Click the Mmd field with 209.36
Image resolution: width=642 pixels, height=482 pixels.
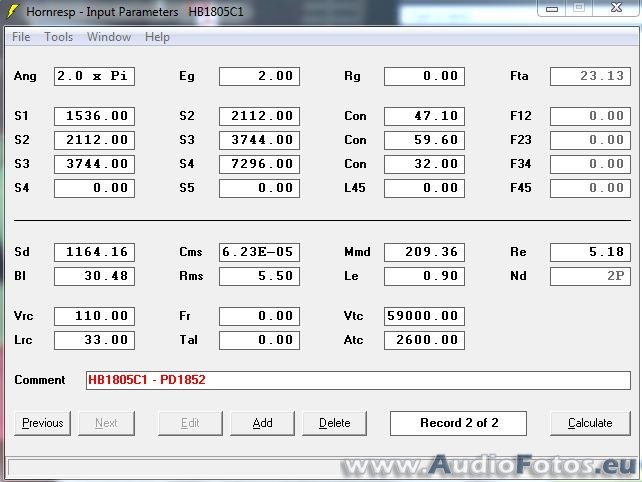[x=424, y=252]
